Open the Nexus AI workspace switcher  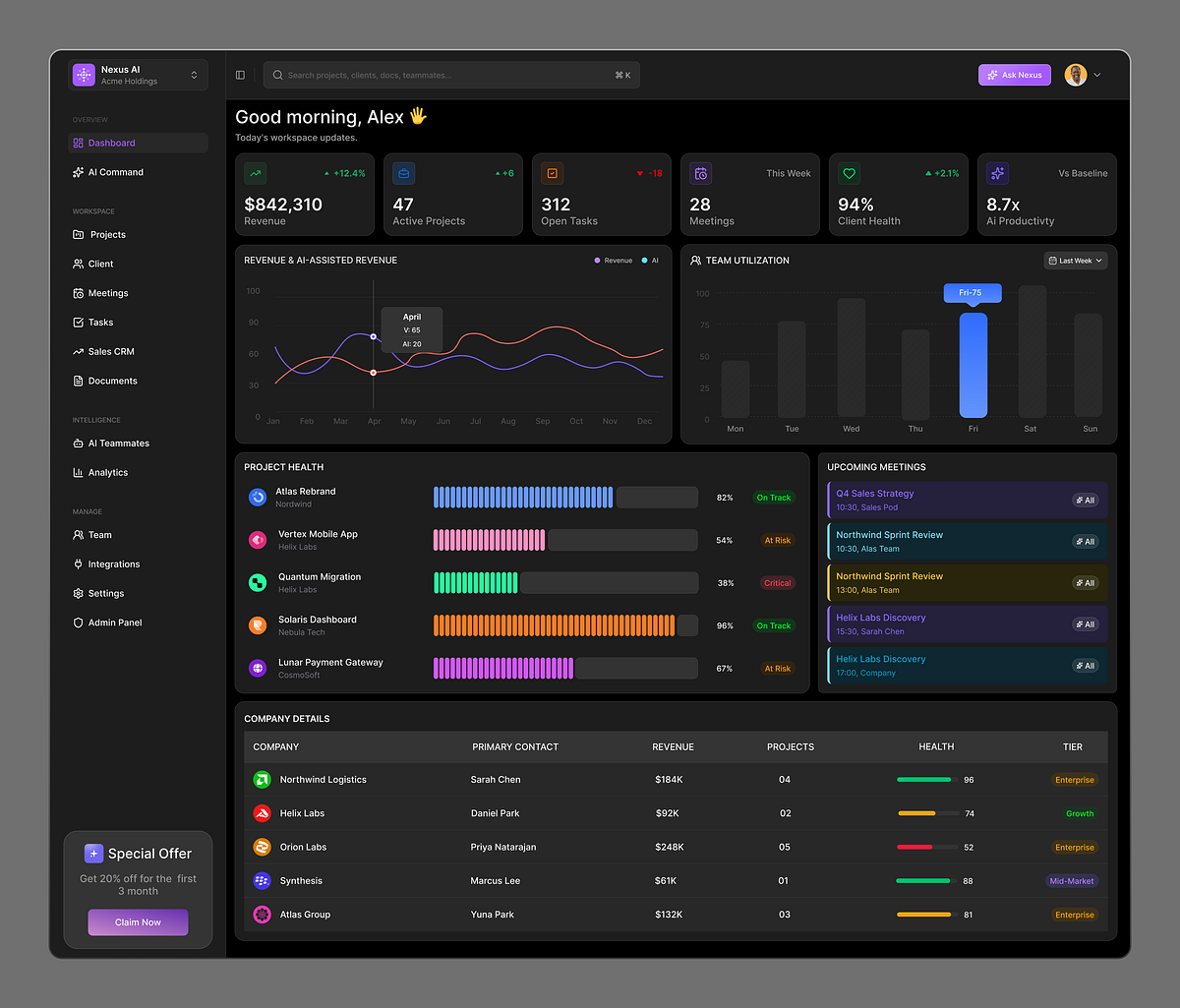tap(138, 75)
